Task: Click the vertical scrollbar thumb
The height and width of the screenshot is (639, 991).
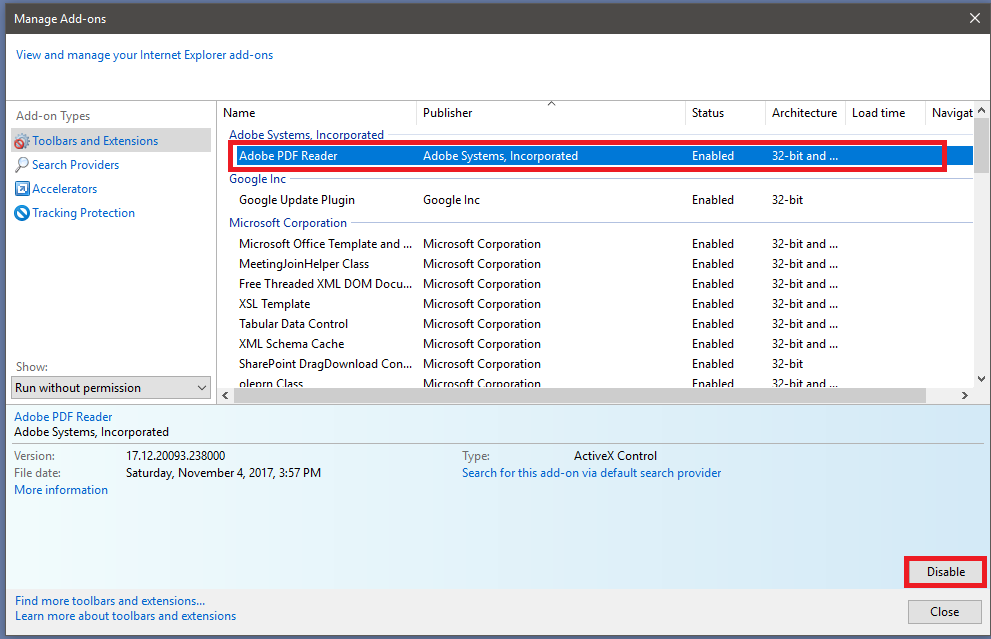Action: [x=981, y=145]
